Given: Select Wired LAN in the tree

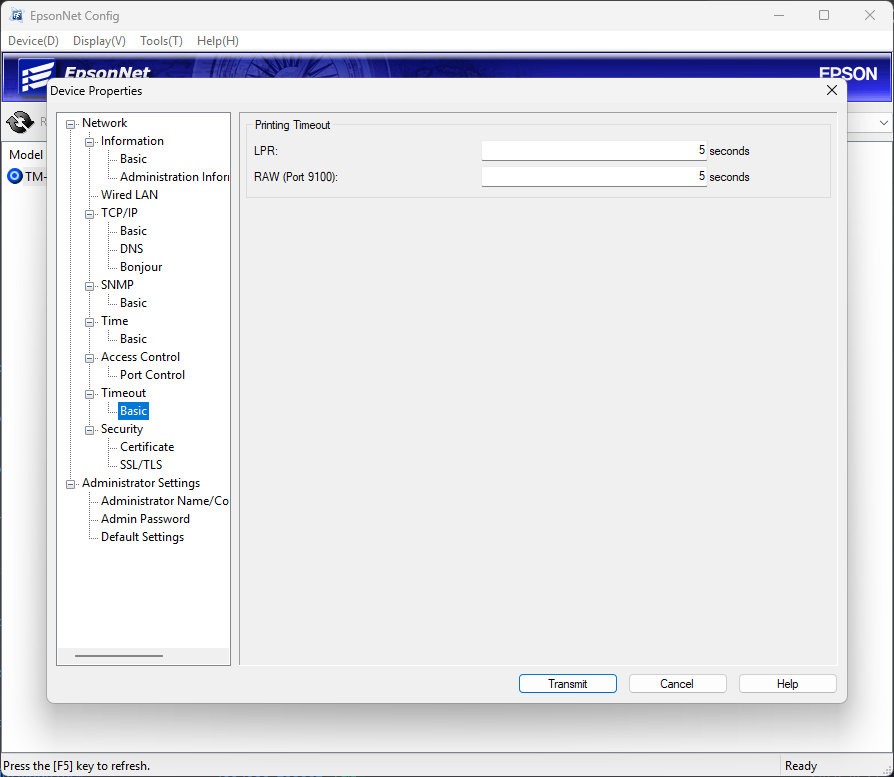Looking at the screenshot, I should (129, 195).
